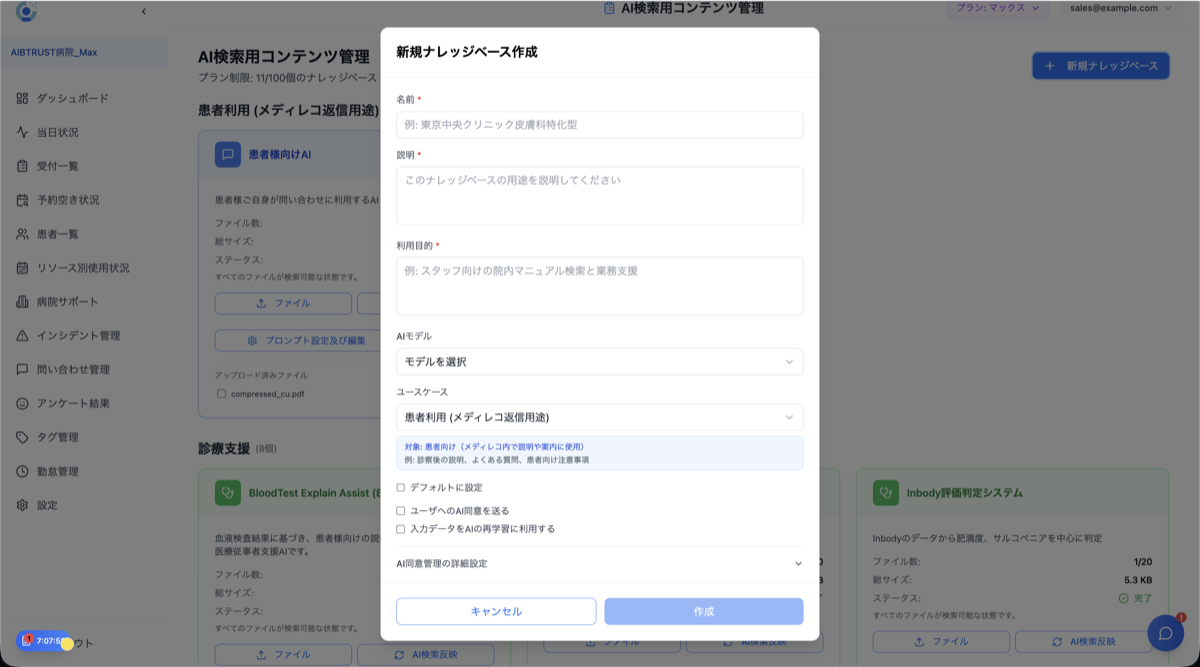Image resolution: width=1200 pixels, height=667 pixels.
Task: Open the ユースケース dropdown
Action: click(x=599, y=416)
